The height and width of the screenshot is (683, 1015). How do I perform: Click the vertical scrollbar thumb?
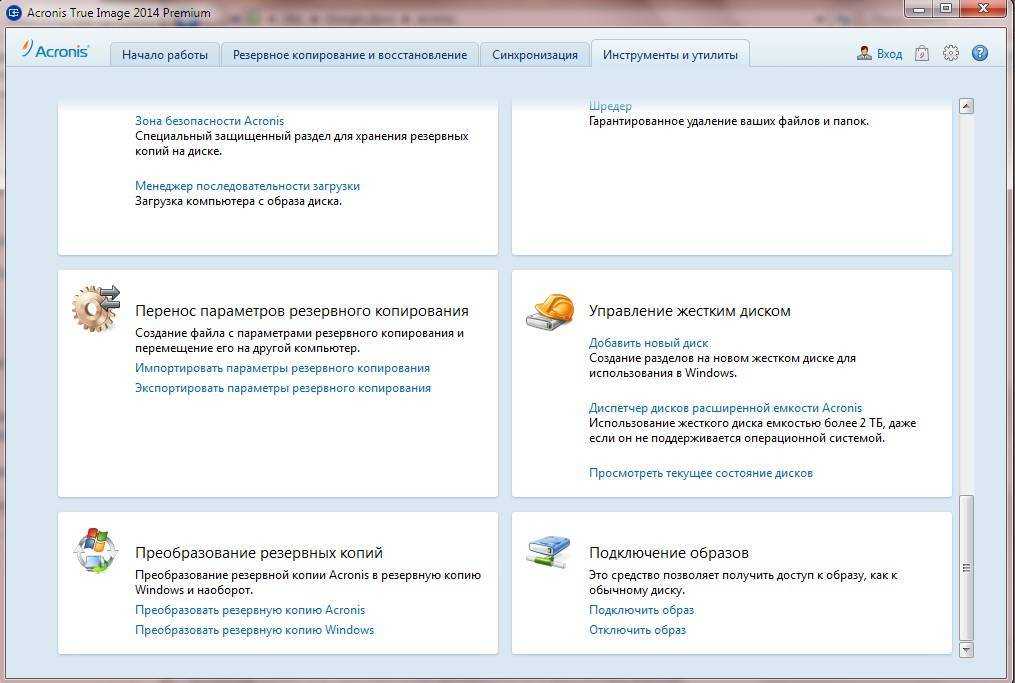pos(966,568)
